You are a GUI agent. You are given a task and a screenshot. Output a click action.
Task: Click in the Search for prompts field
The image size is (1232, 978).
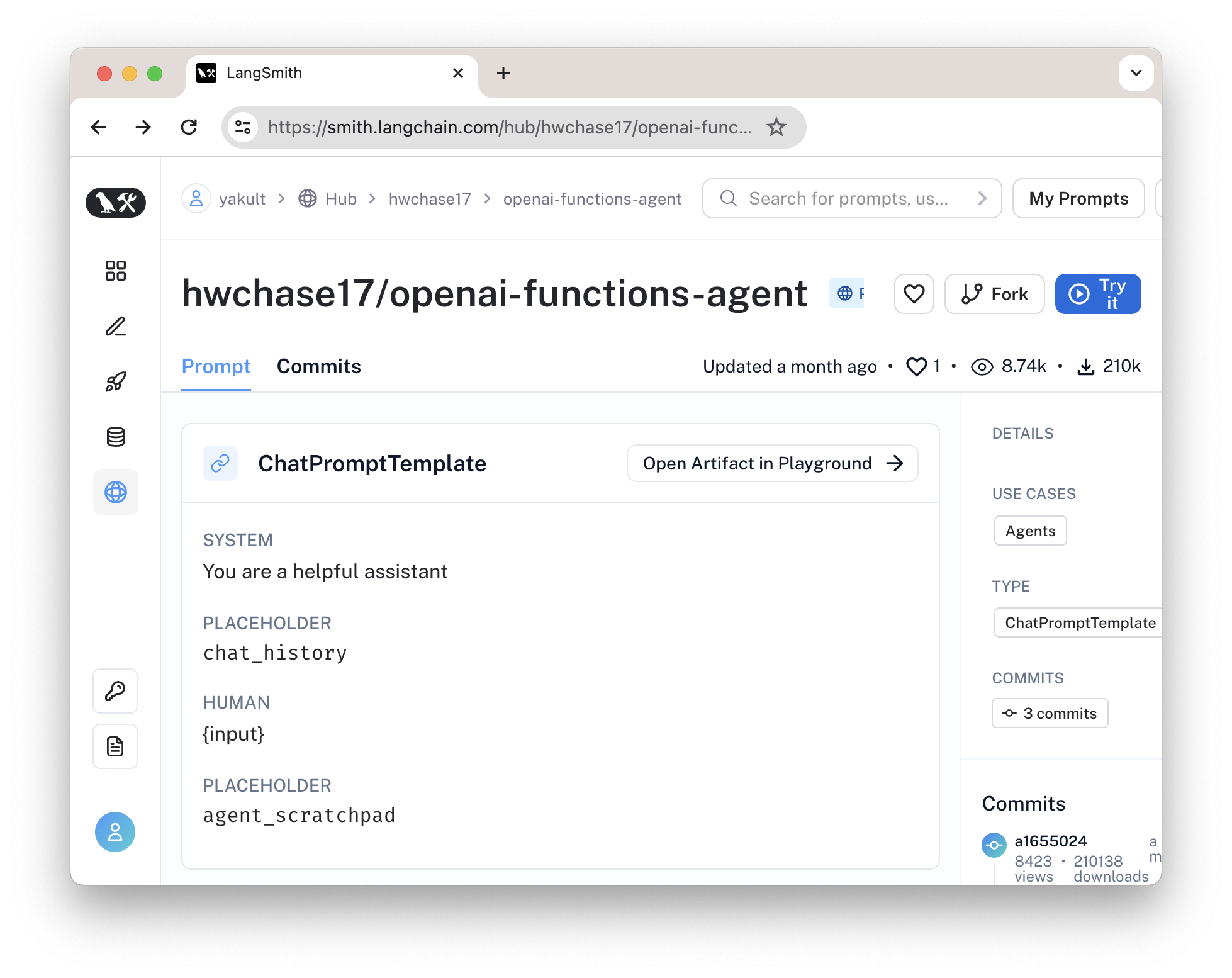point(852,199)
